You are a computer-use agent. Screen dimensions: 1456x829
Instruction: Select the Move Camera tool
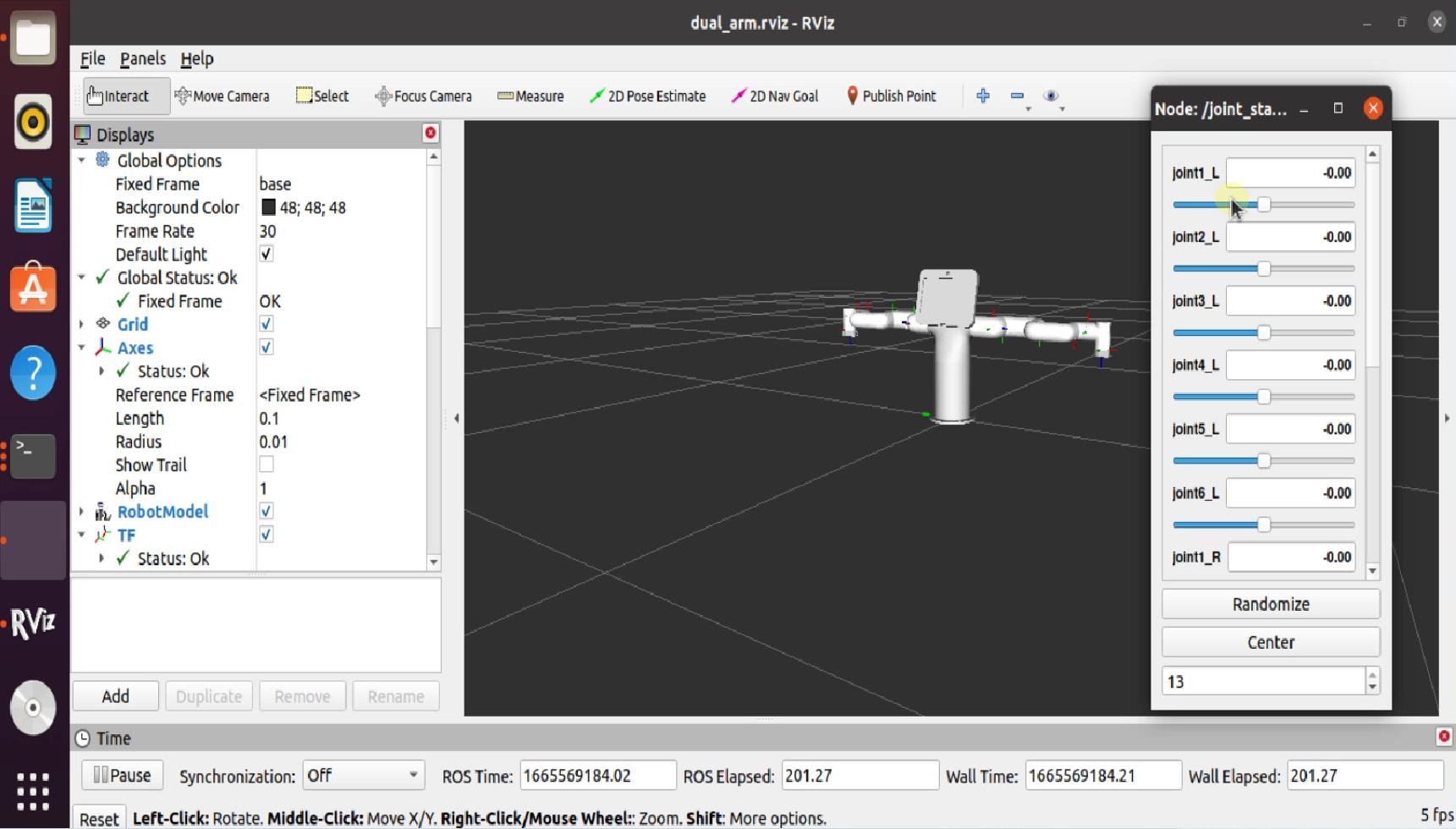tap(222, 96)
